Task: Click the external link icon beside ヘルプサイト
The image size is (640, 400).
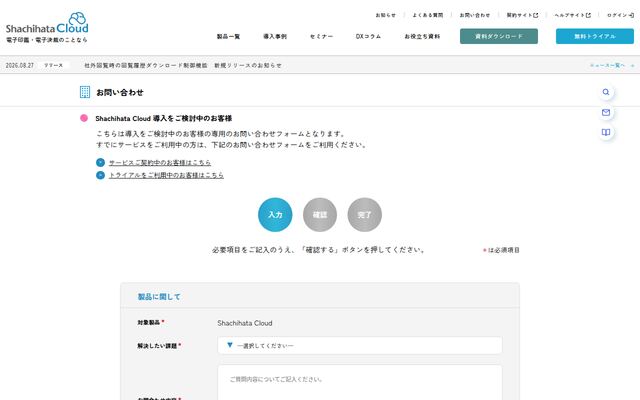Action: click(588, 15)
